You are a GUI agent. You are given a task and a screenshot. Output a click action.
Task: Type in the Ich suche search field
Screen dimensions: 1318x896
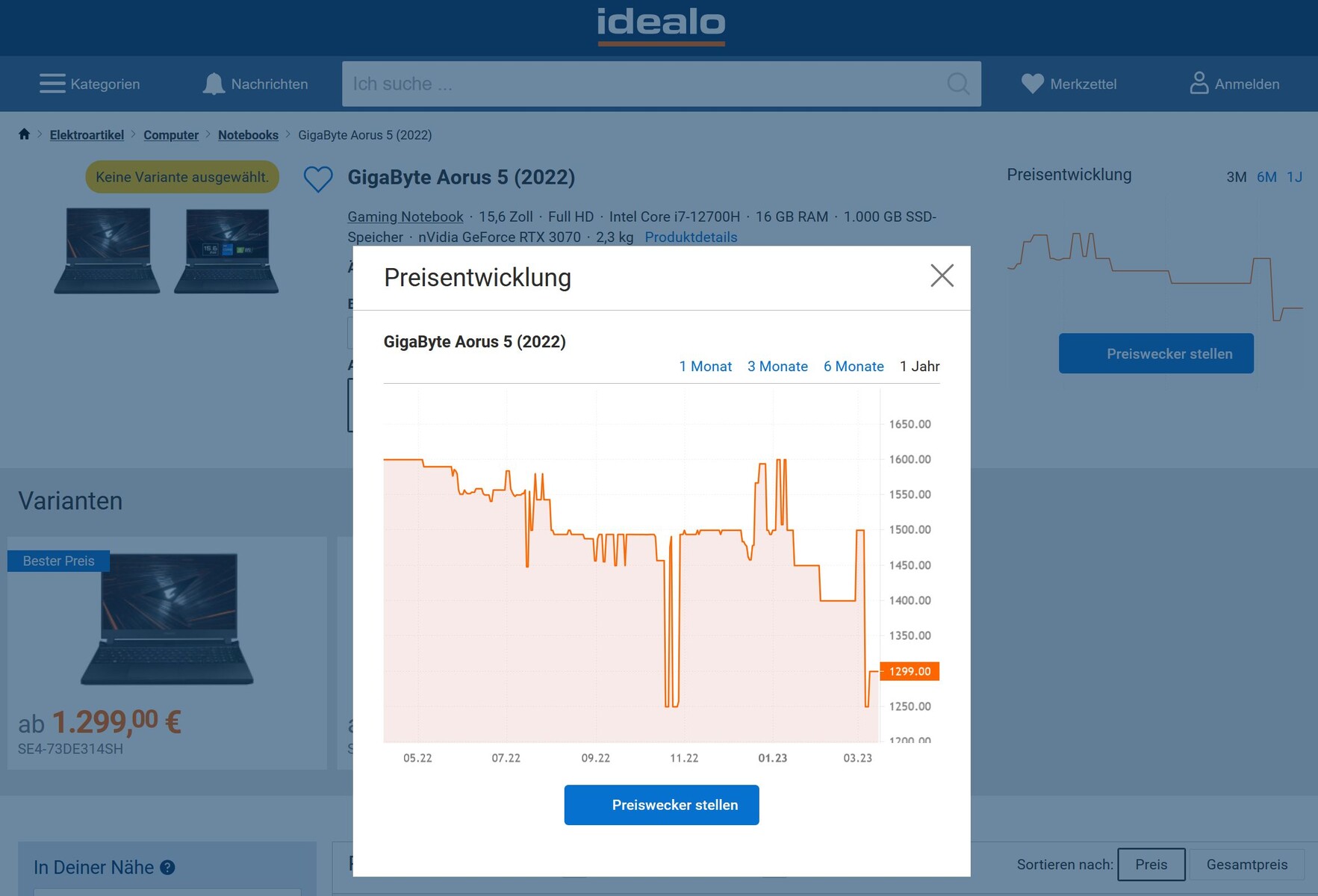(x=642, y=84)
